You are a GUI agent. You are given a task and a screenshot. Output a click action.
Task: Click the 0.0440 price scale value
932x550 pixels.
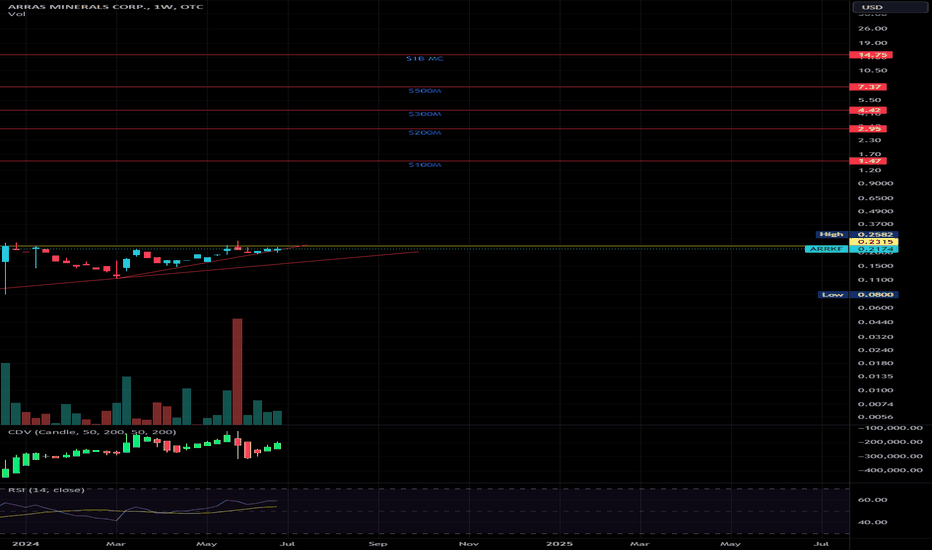876,322
